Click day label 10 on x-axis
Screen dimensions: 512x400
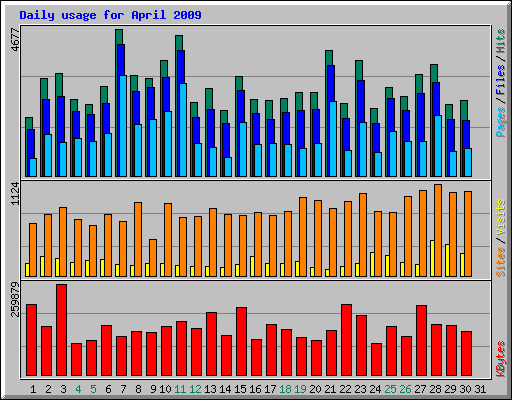[x=165, y=389]
